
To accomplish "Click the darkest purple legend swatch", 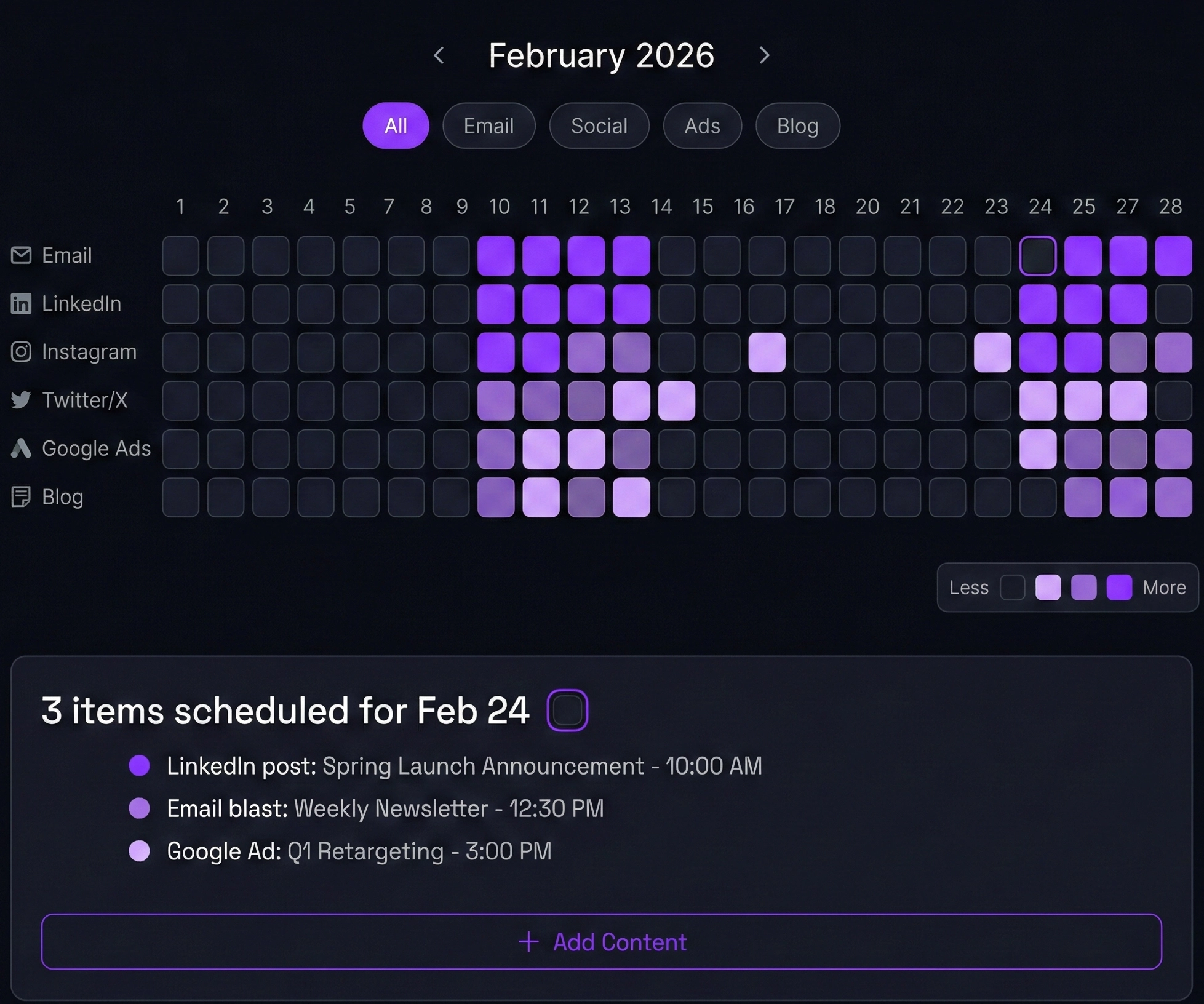I will 1119,588.
